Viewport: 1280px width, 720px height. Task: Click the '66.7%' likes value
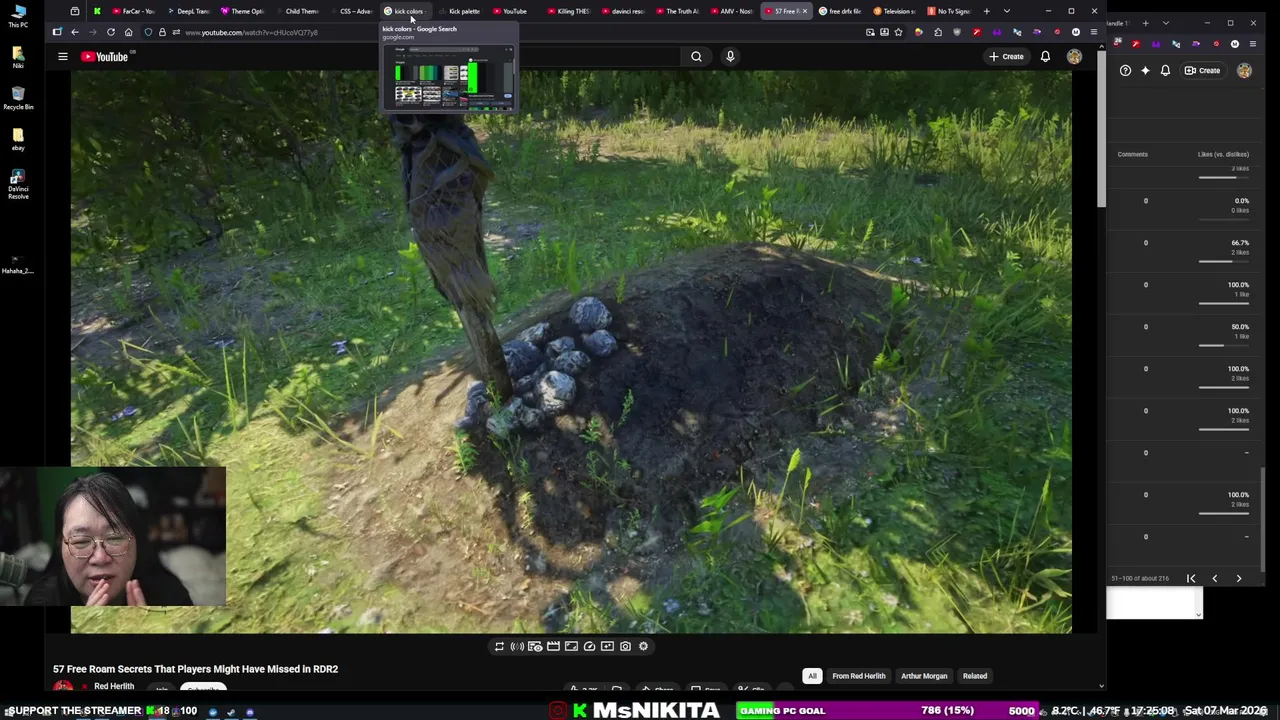tap(1240, 243)
